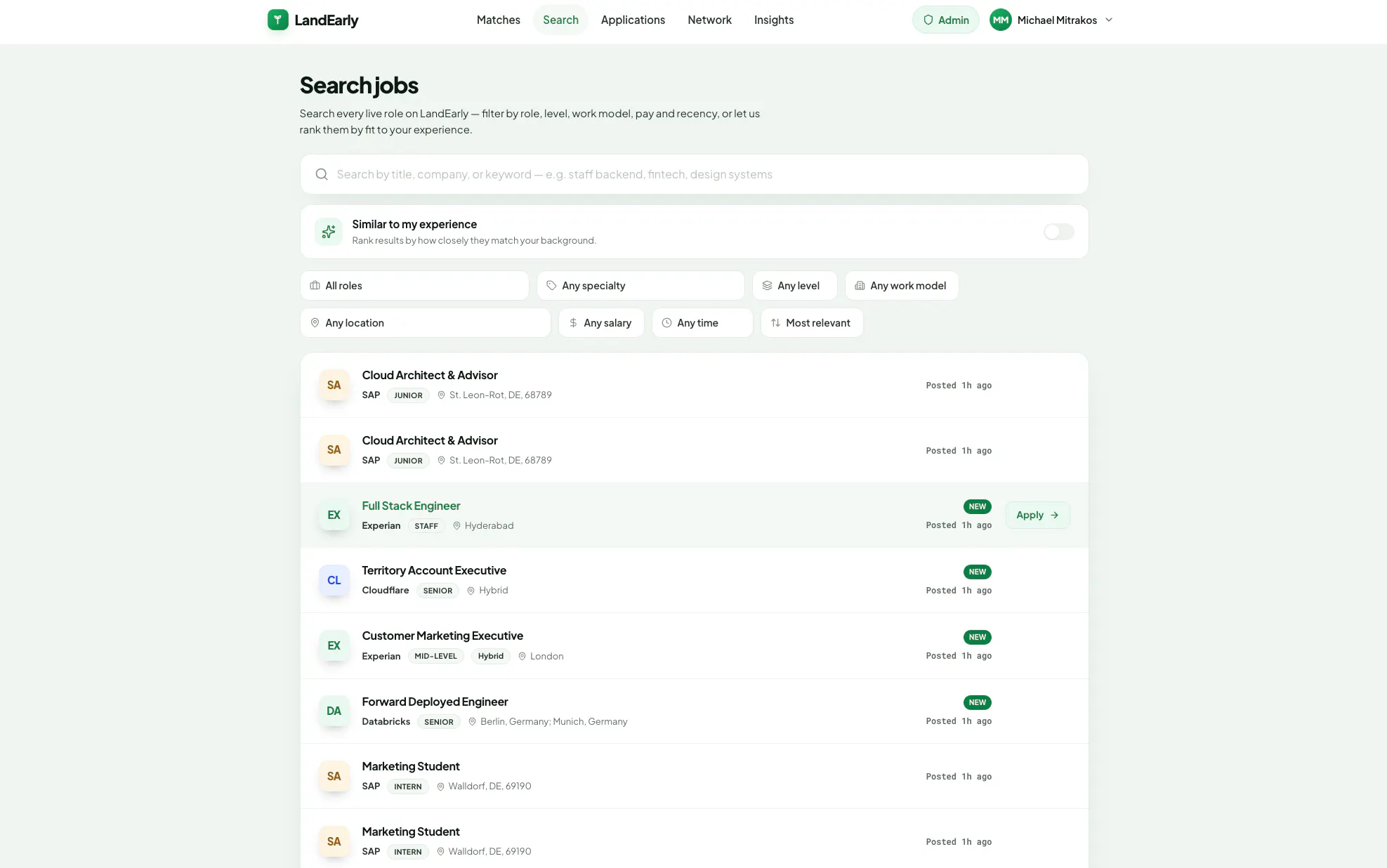
Task: Click the Admin button
Action: pos(945,20)
